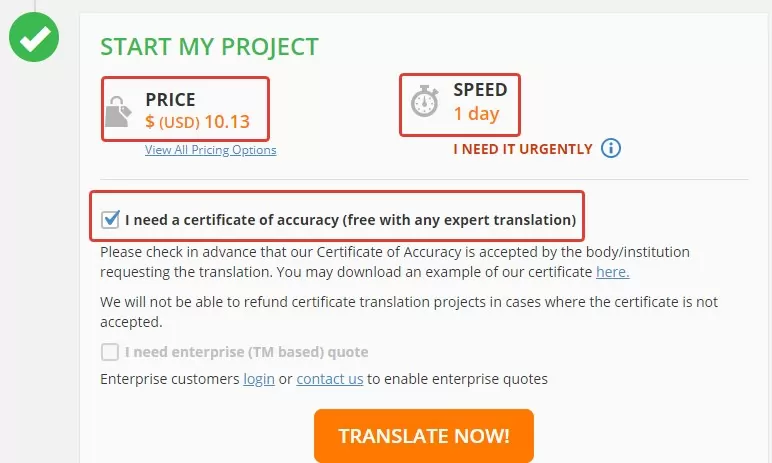Click the enterprise quote label text
This screenshot has width=772, height=463.
[247, 352]
